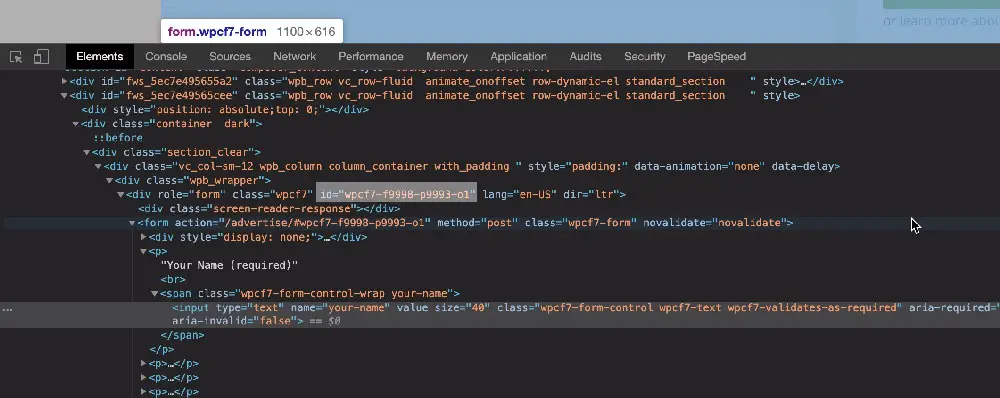The height and width of the screenshot is (398, 1000).
Task: Open the three-dots menu beside input row
Action: click(x=8, y=309)
